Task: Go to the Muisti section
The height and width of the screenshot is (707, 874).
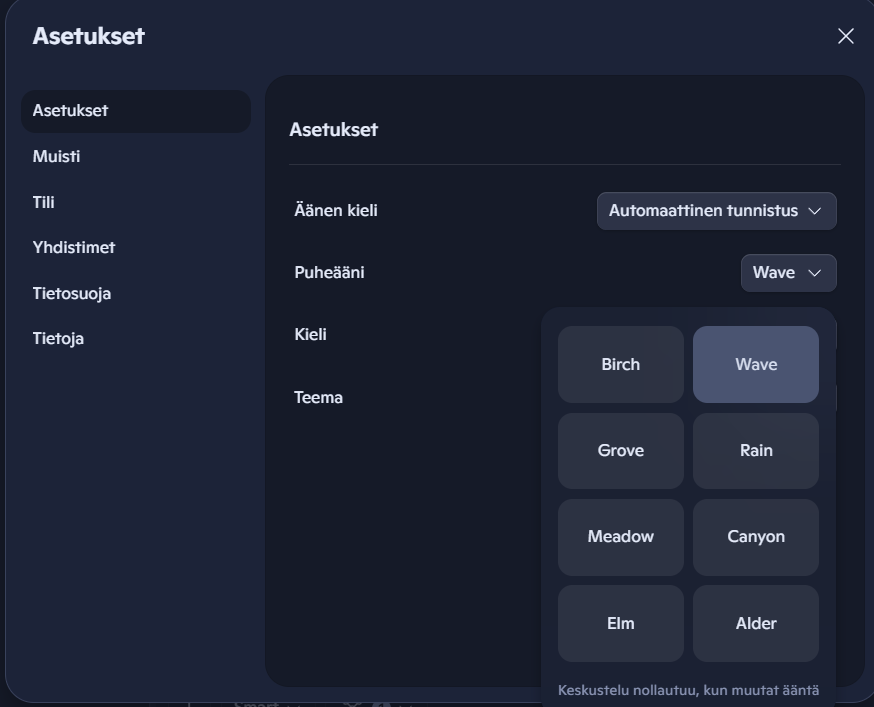Action: coord(57,157)
